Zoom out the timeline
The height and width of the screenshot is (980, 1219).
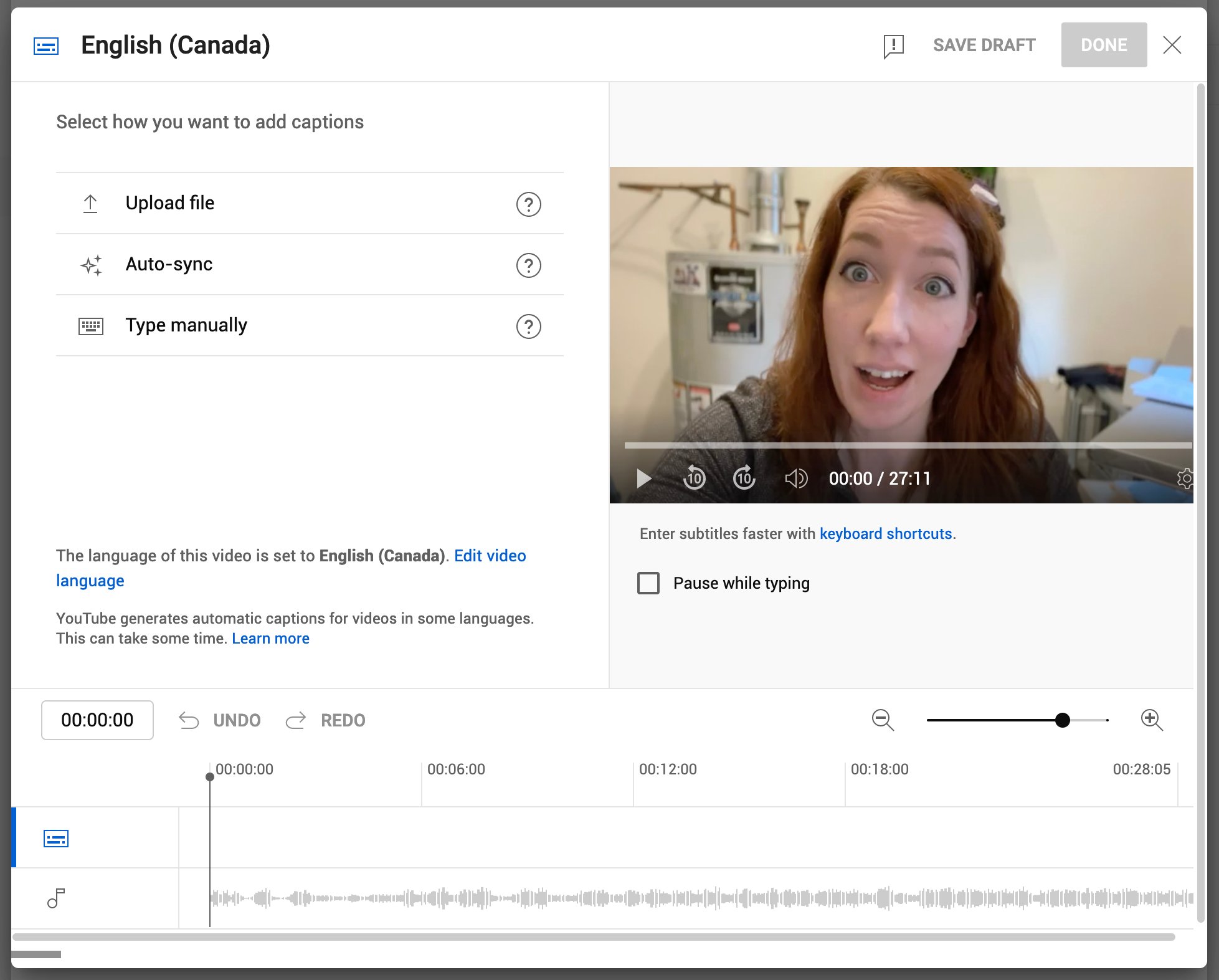tap(883, 720)
